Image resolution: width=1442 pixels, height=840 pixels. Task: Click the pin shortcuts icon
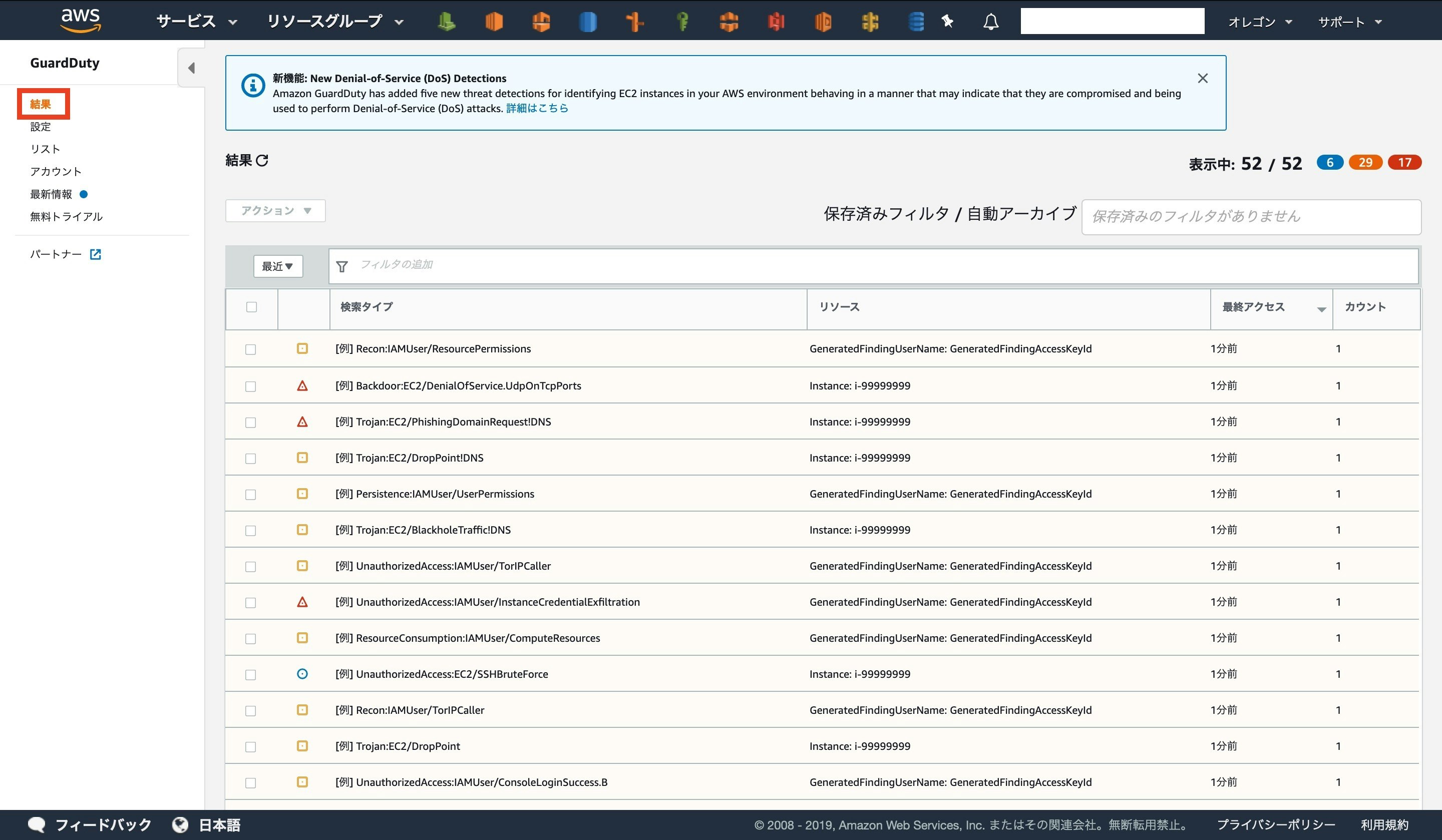coord(948,22)
